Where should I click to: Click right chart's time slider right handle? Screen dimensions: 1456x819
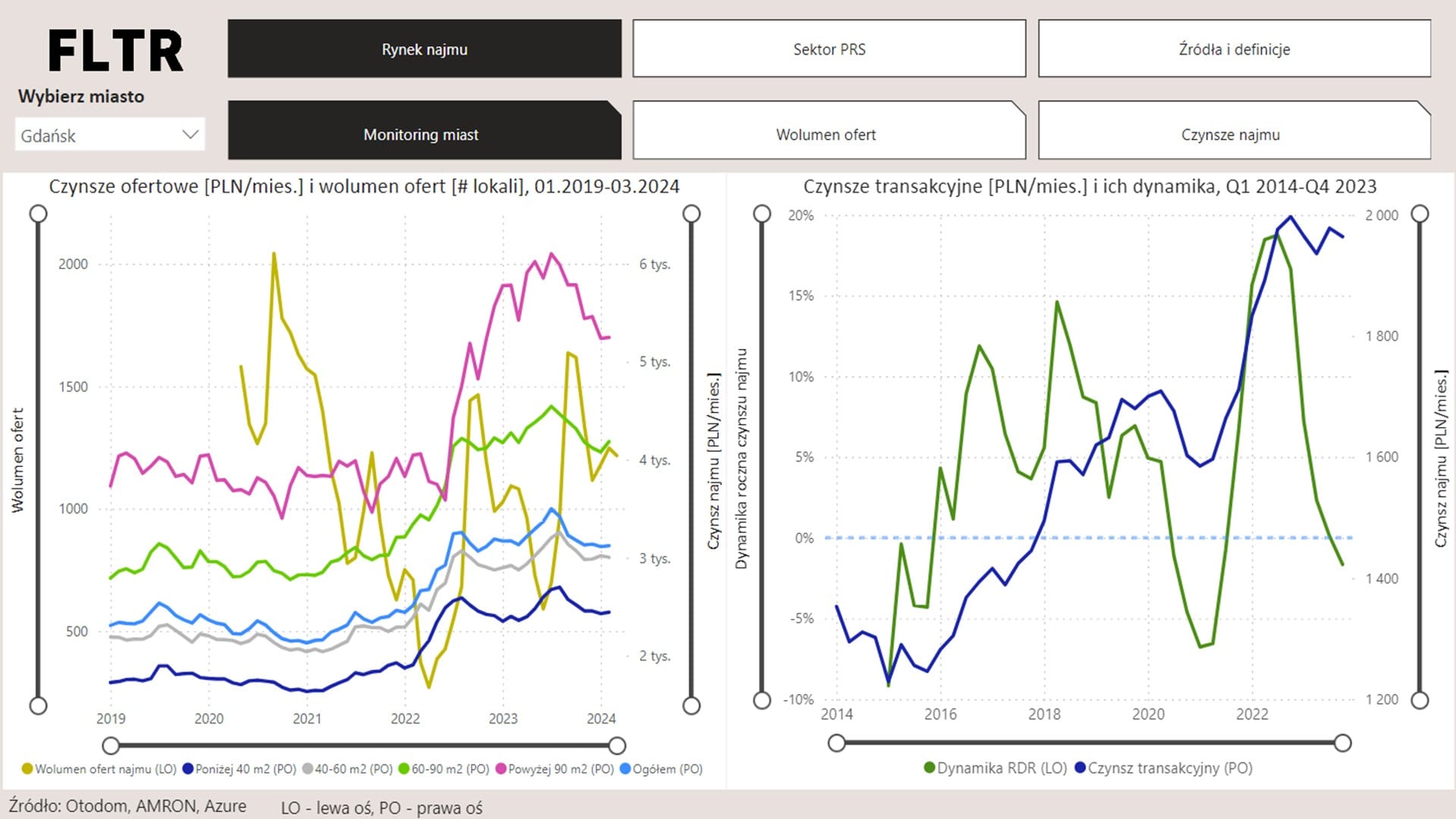(1342, 743)
